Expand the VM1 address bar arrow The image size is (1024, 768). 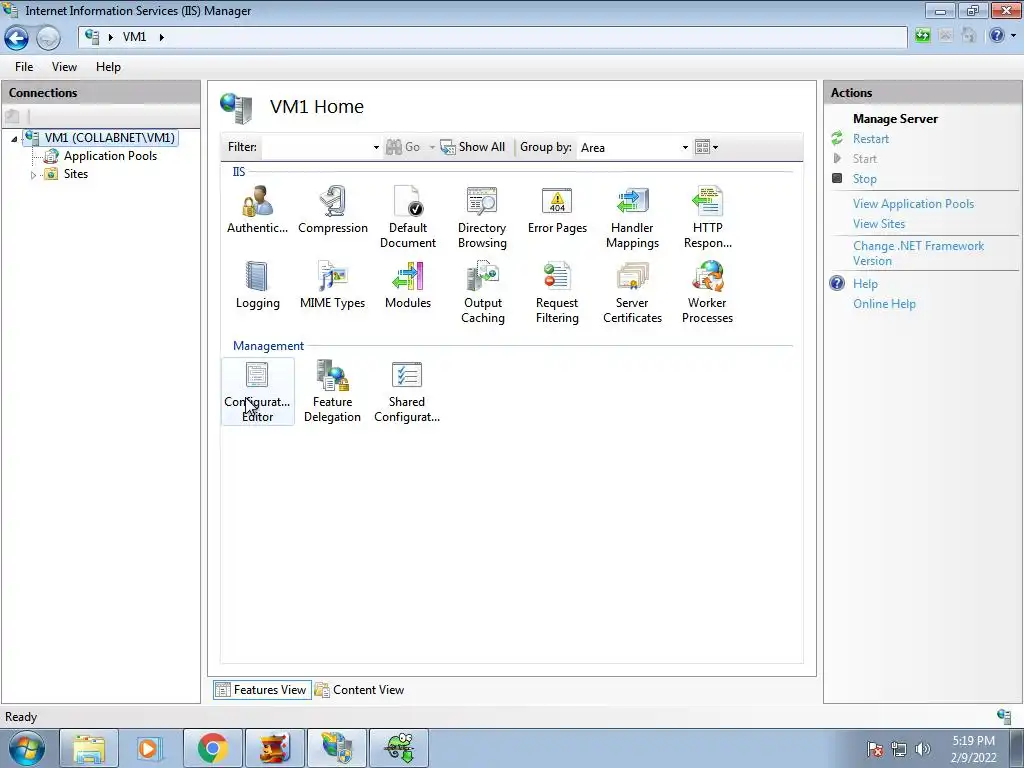pos(162,37)
